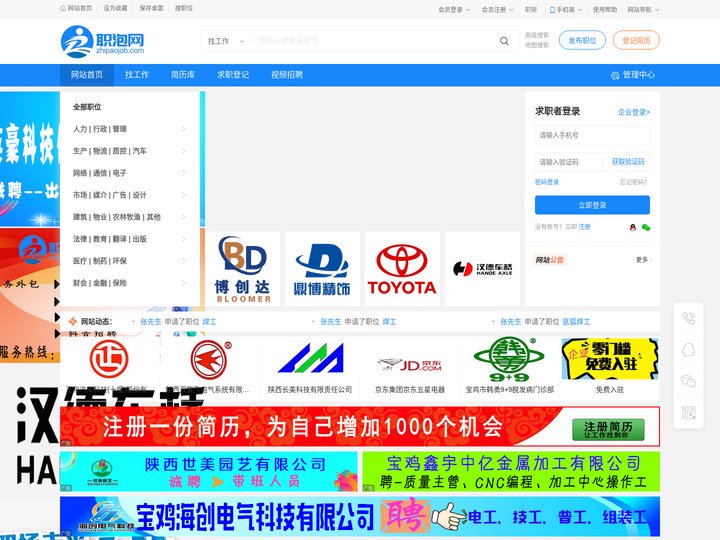The height and width of the screenshot is (540, 720).
Task: Open the 京东集团京东五星电器 JD logo
Action: [410, 365]
